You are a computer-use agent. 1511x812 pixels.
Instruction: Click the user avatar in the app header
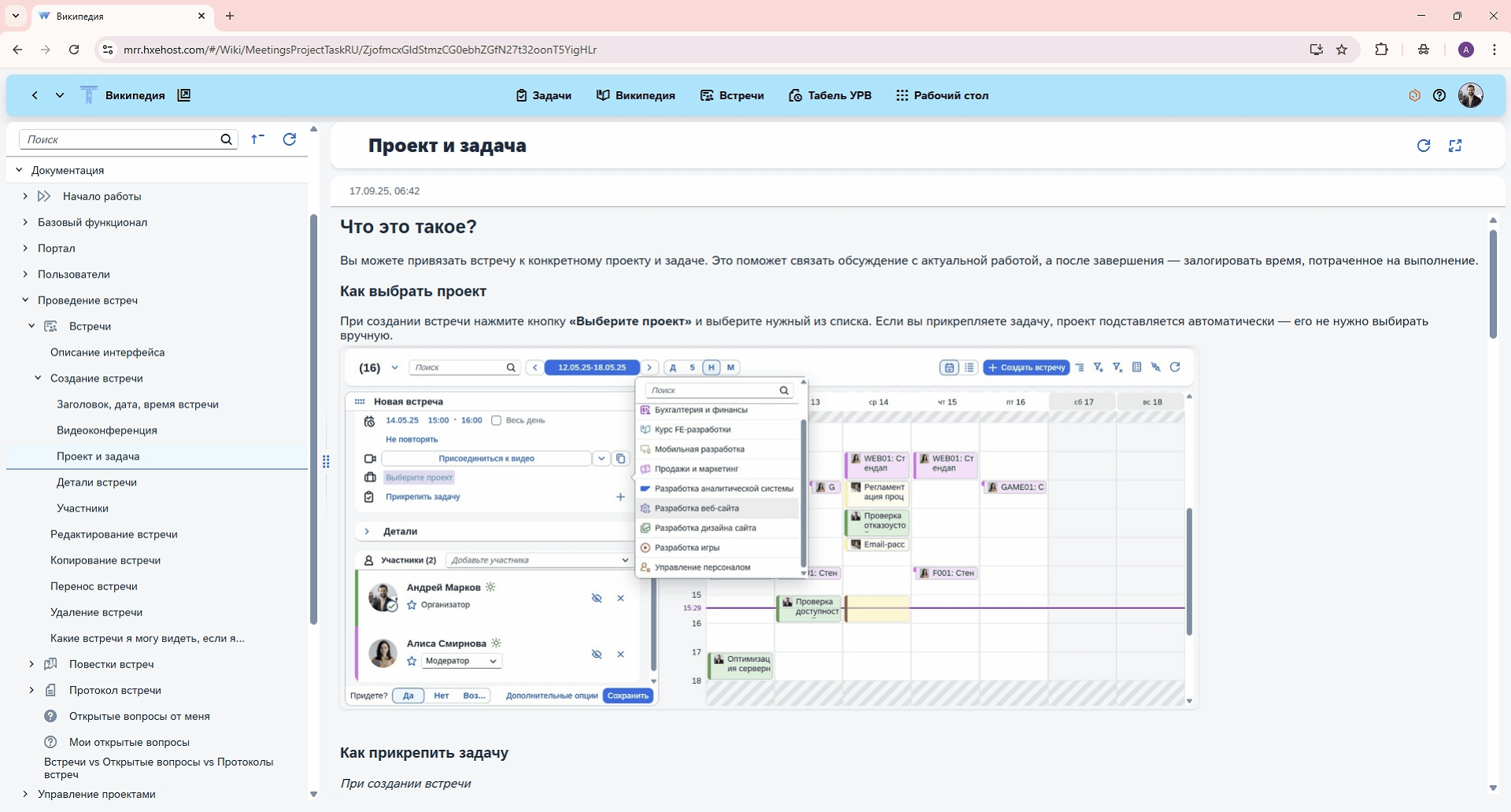coord(1470,95)
